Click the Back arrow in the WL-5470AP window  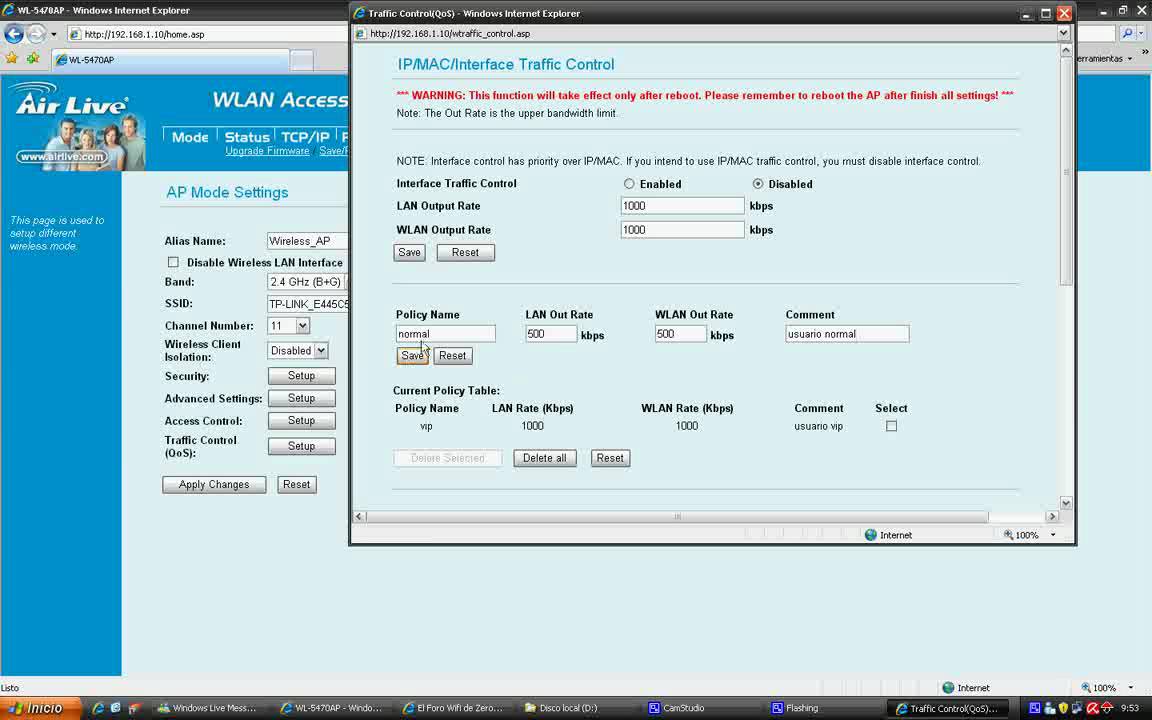[13, 34]
